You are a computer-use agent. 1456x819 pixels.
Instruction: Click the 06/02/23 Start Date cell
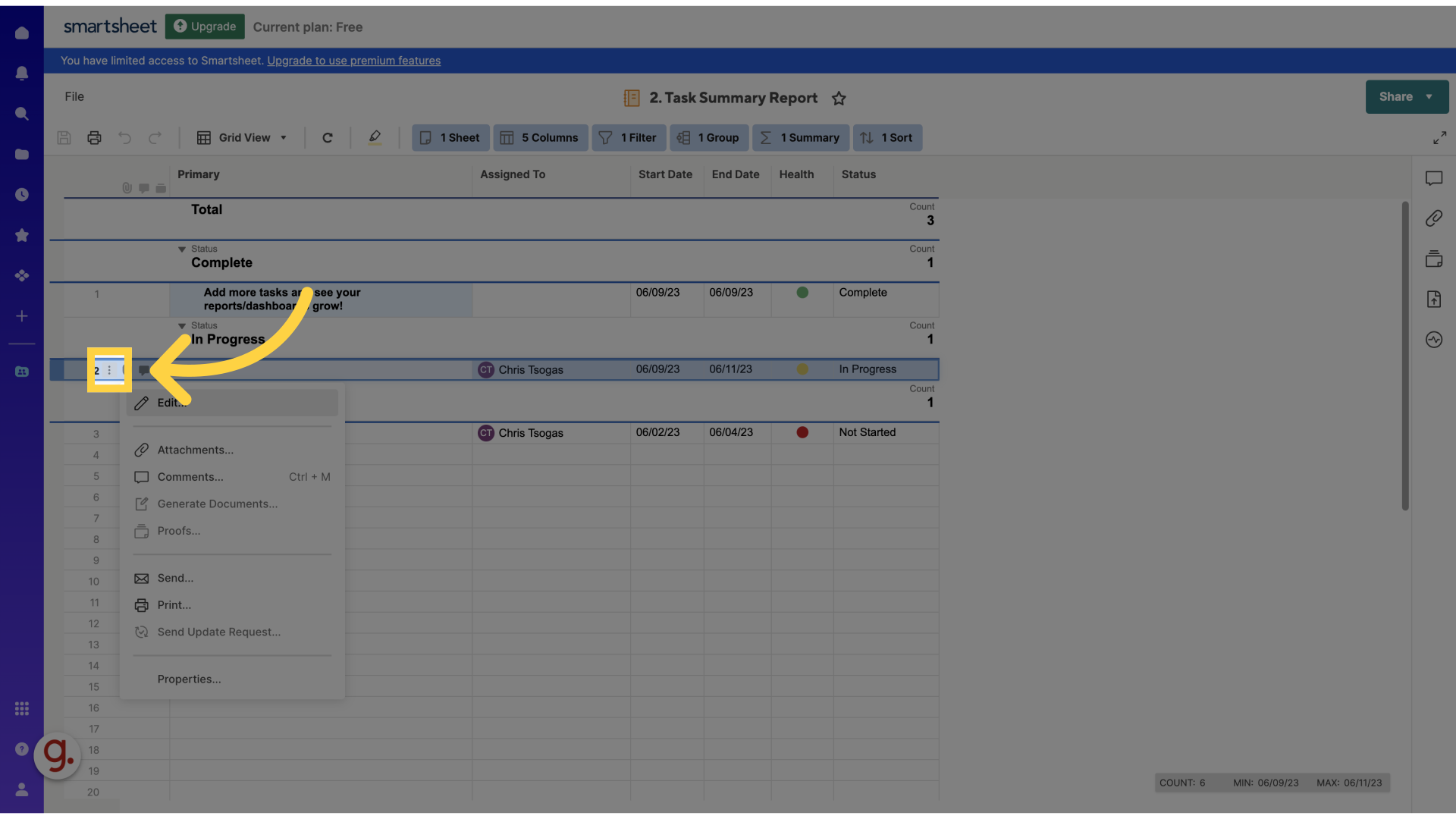667,432
